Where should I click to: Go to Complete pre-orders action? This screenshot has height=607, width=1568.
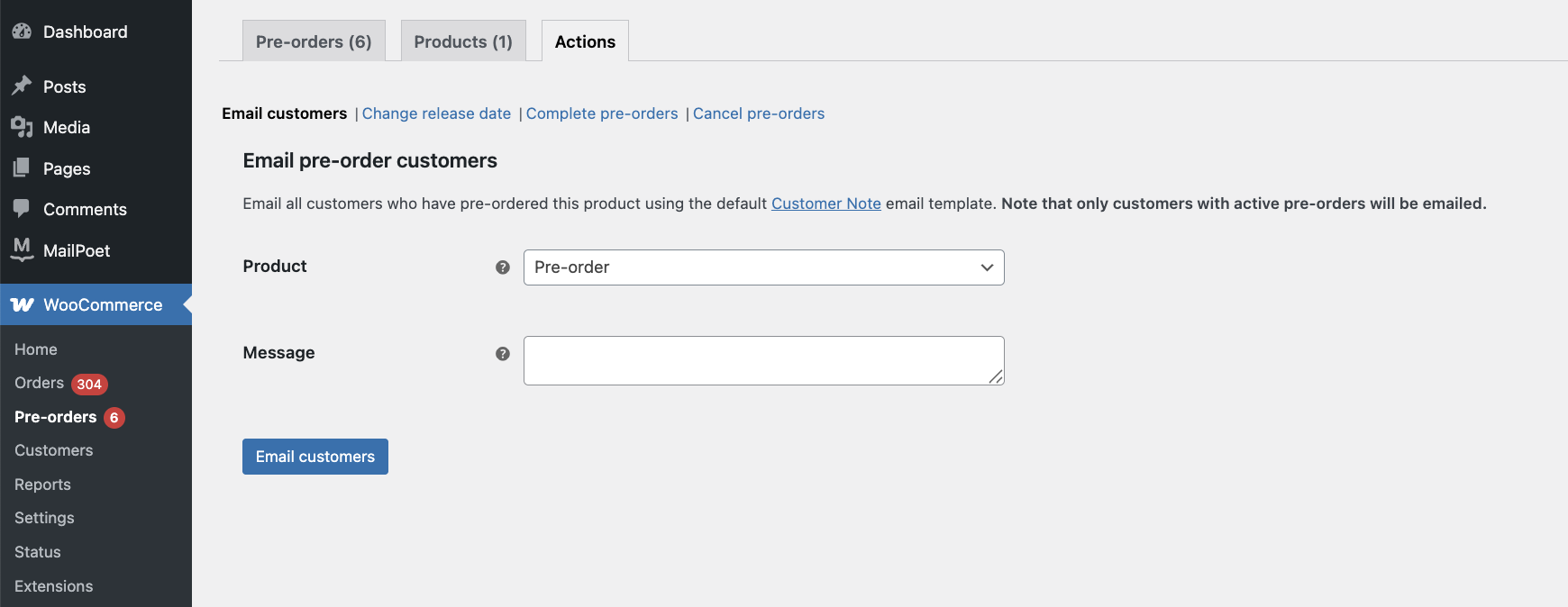coord(602,113)
